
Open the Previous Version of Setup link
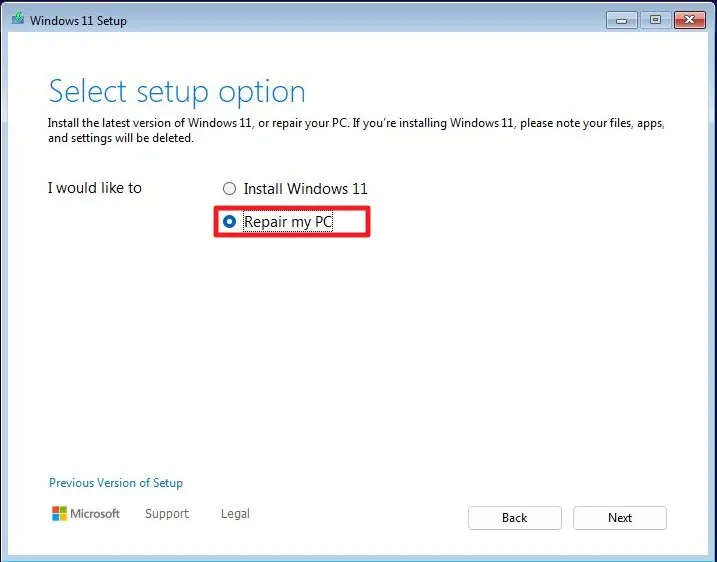[116, 483]
